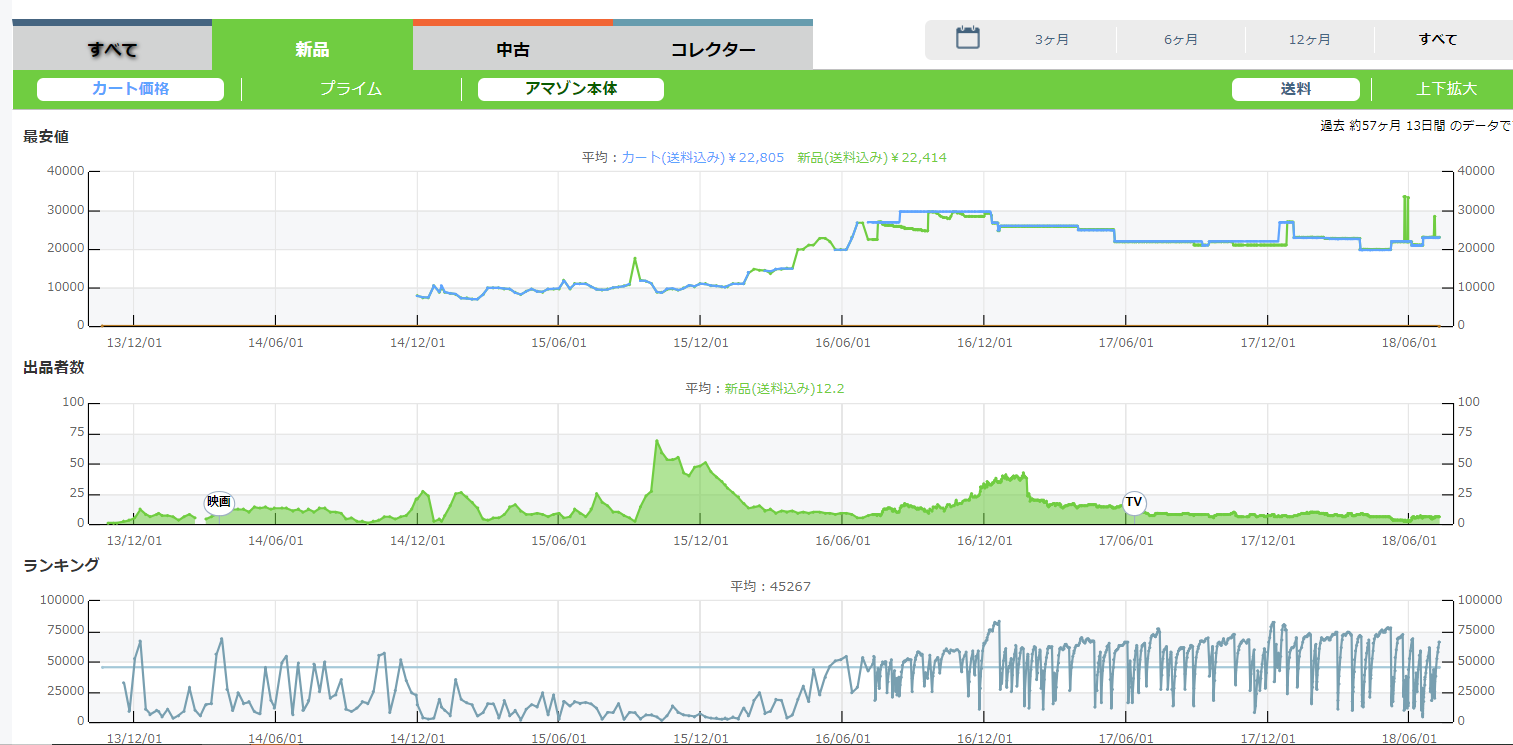The width and height of the screenshot is (1513, 745).
Task: Switch to the コレクター tab
Action: [713, 49]
